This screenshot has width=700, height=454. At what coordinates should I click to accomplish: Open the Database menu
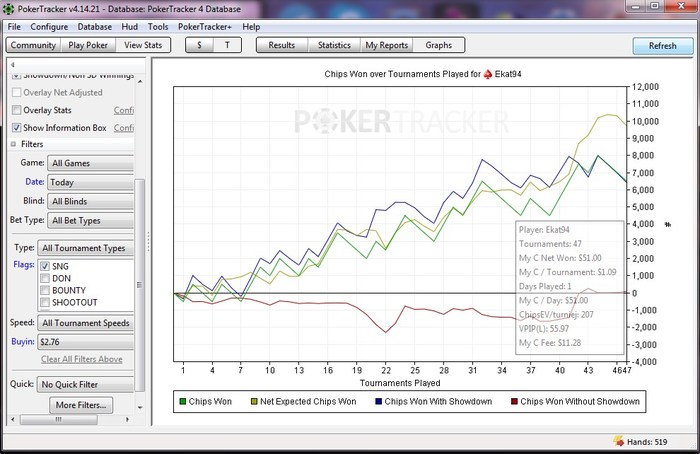[x=95, y=27]
